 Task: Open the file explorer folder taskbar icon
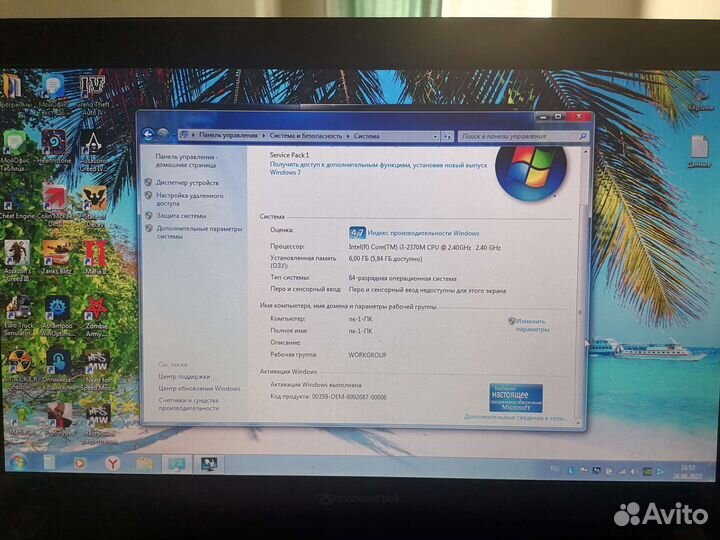145,464
